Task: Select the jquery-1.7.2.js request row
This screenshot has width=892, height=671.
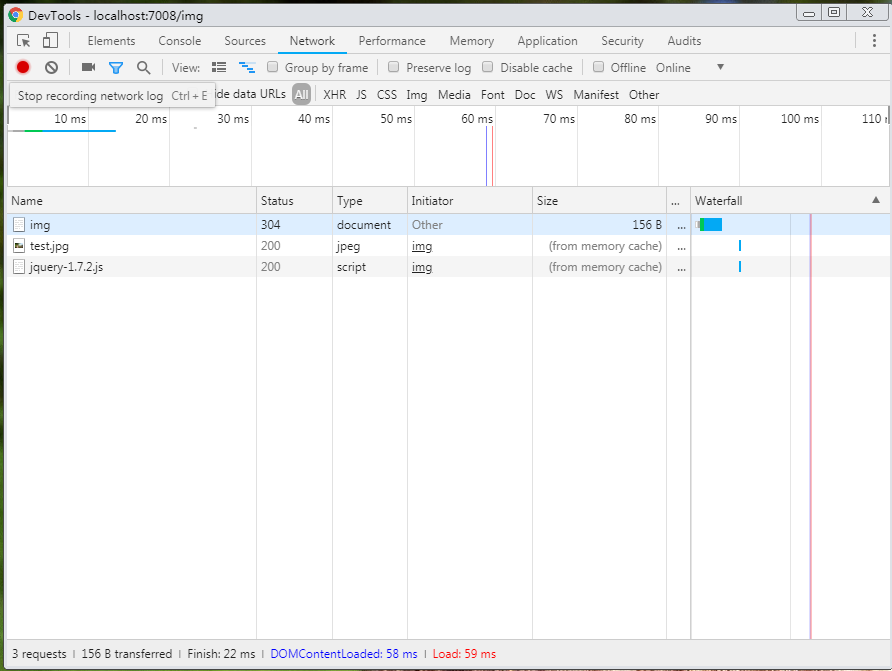Action: [448, 267]
